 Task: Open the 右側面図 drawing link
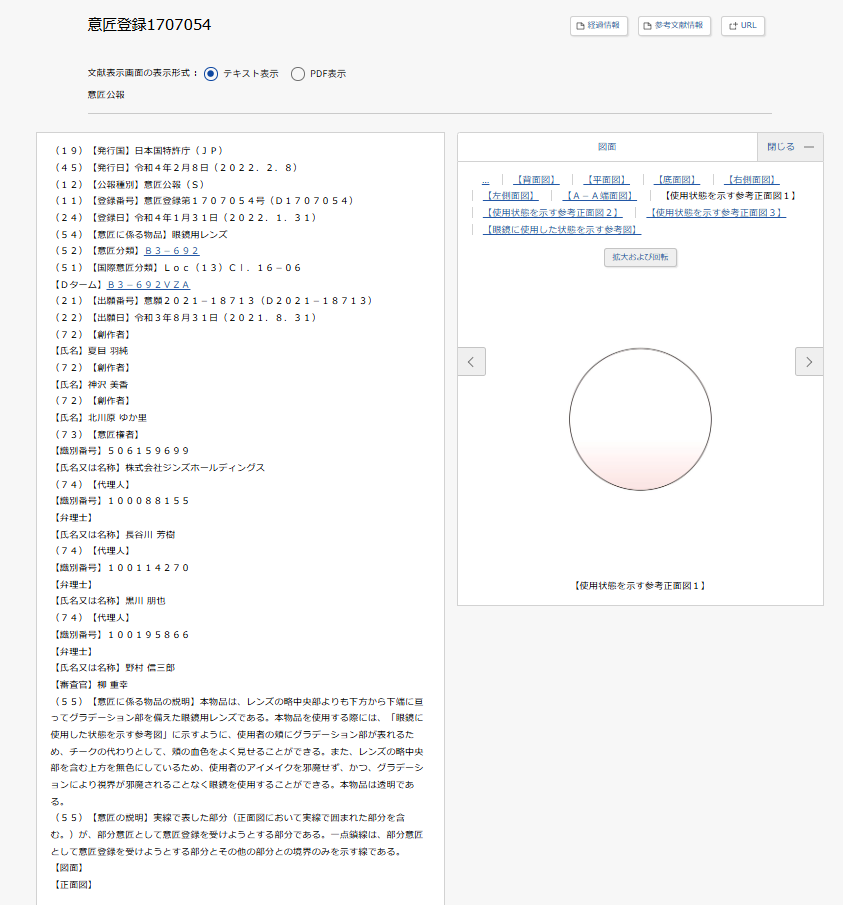click(x=752, y=180)
